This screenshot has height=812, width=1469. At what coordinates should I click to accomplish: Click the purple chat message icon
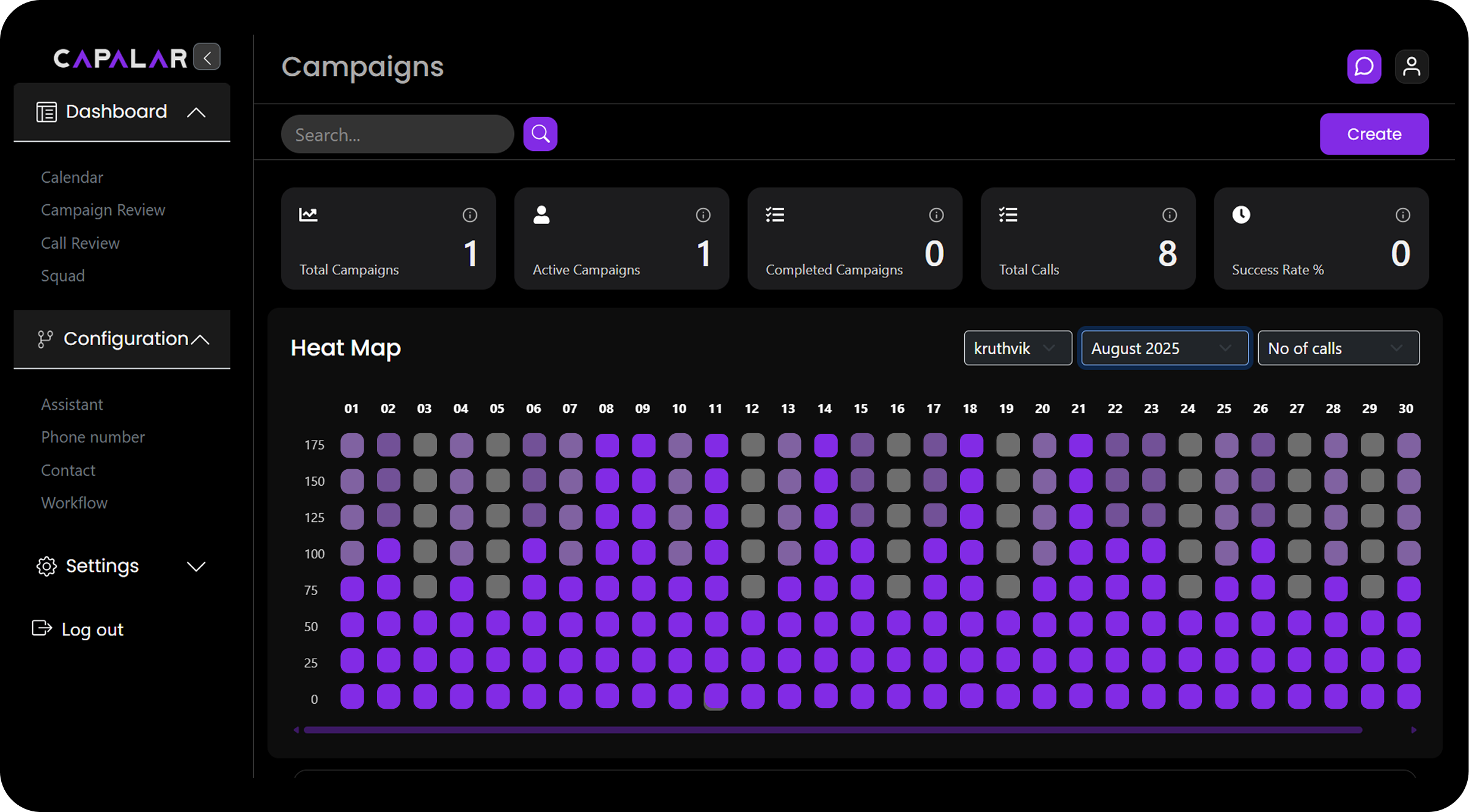click(x=1363, y=67)
